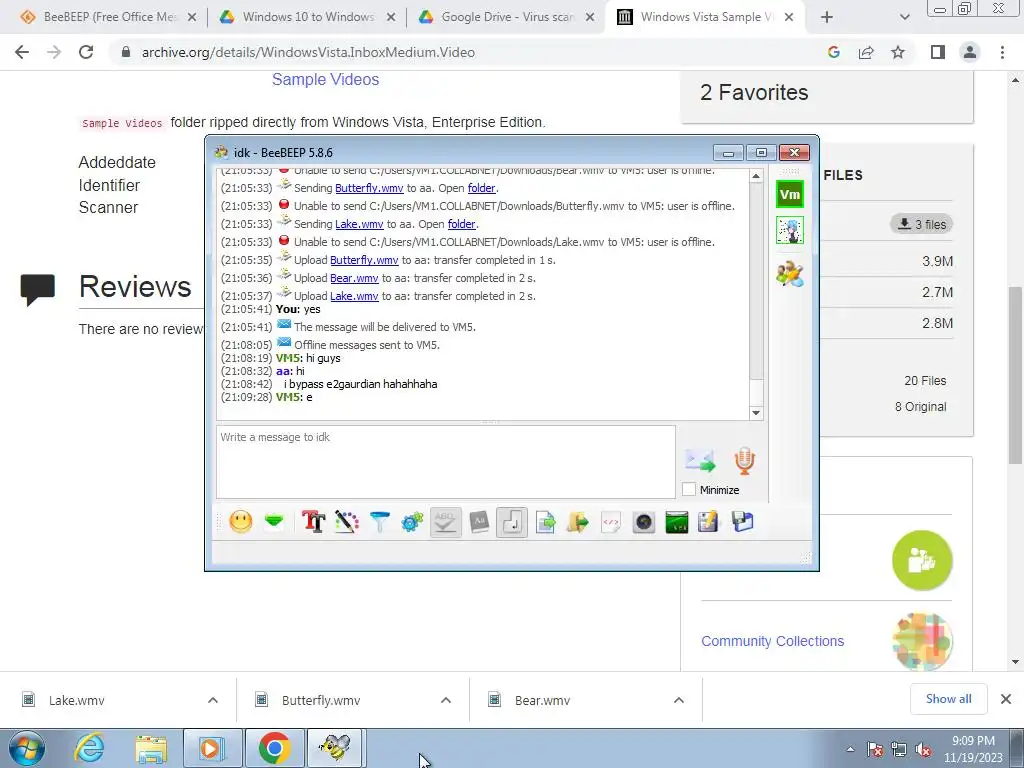Click the camera screenshot icon in chat toolbar
This screenshot has height=768, width=1024.
pos(644,522)
